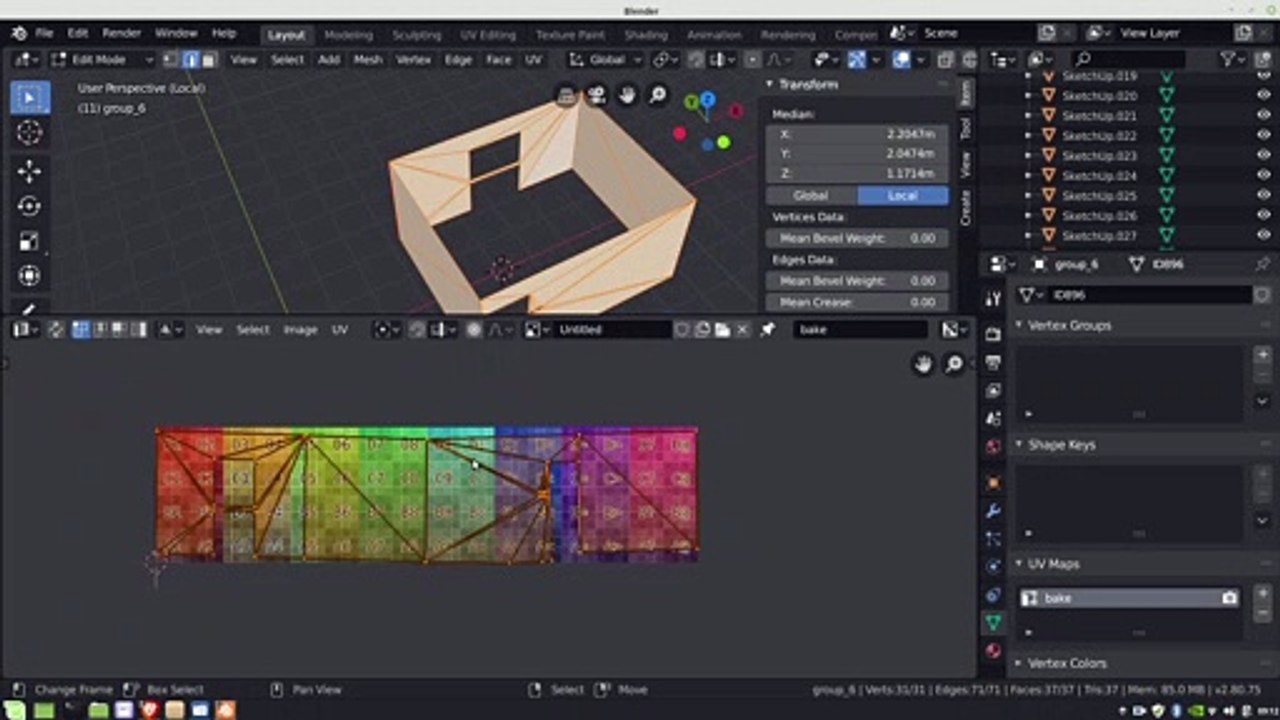The width and height of the screenshot is (1280, 720).
Task: Open image folder icon in UV editor header
Action: tap(722, 329)
